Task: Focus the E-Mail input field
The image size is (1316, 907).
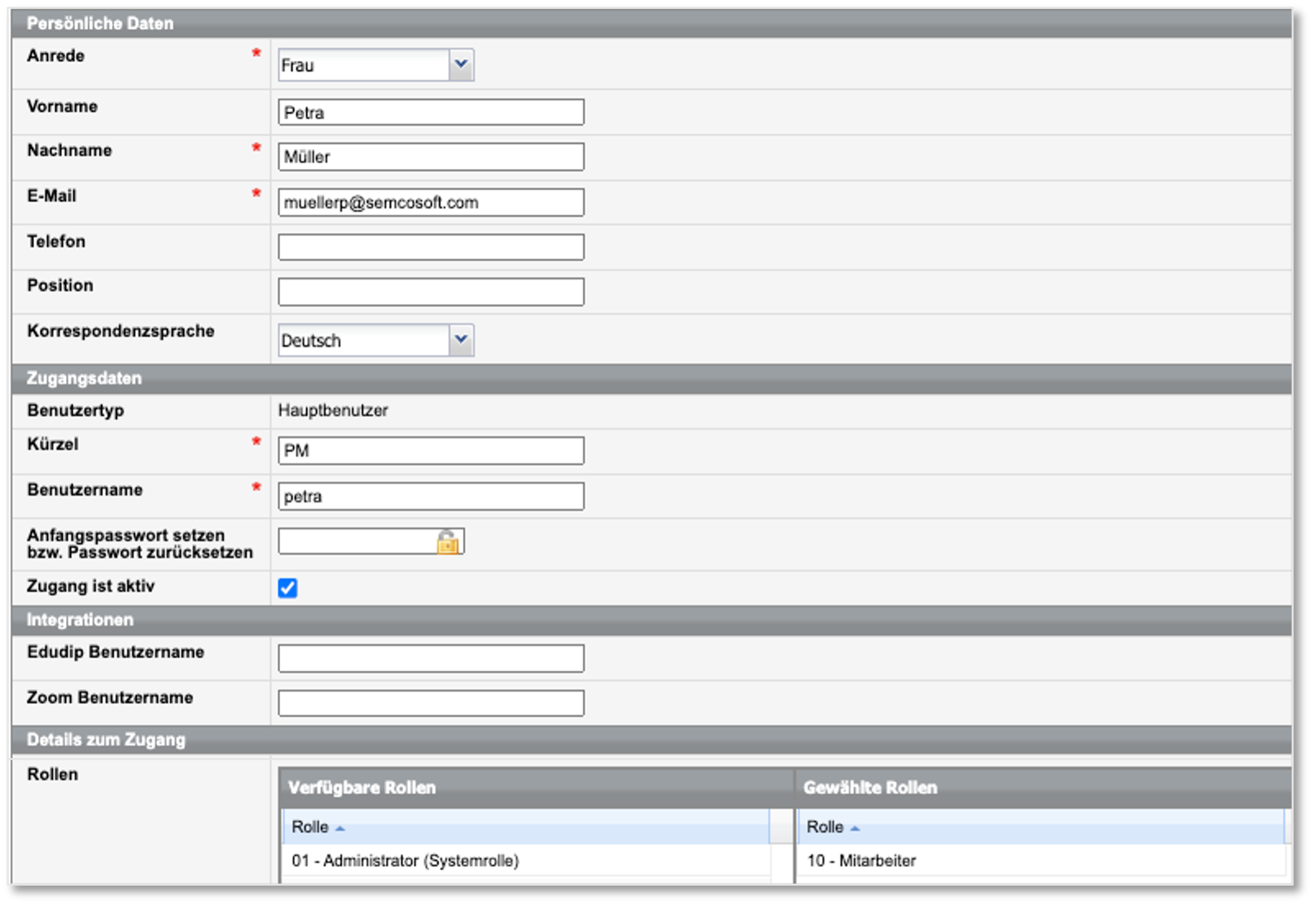Action: point(431,202)
